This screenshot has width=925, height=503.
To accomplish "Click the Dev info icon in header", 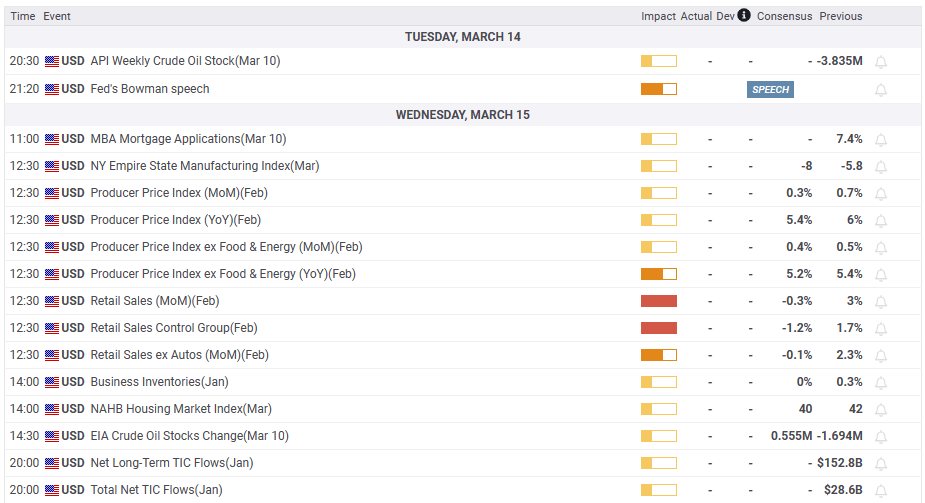I will coord(744,15).
